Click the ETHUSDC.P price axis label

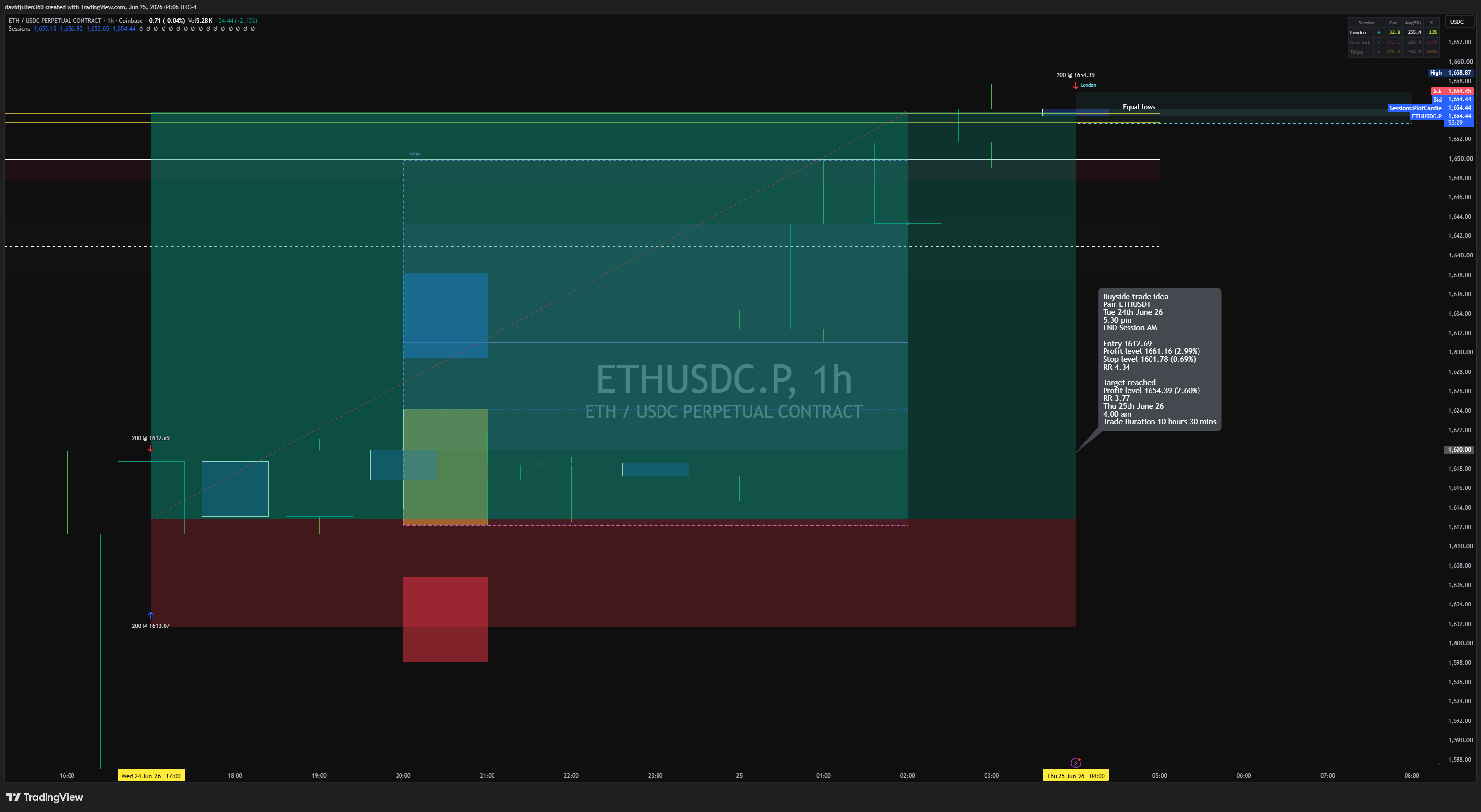click(x=1442, y=116)
